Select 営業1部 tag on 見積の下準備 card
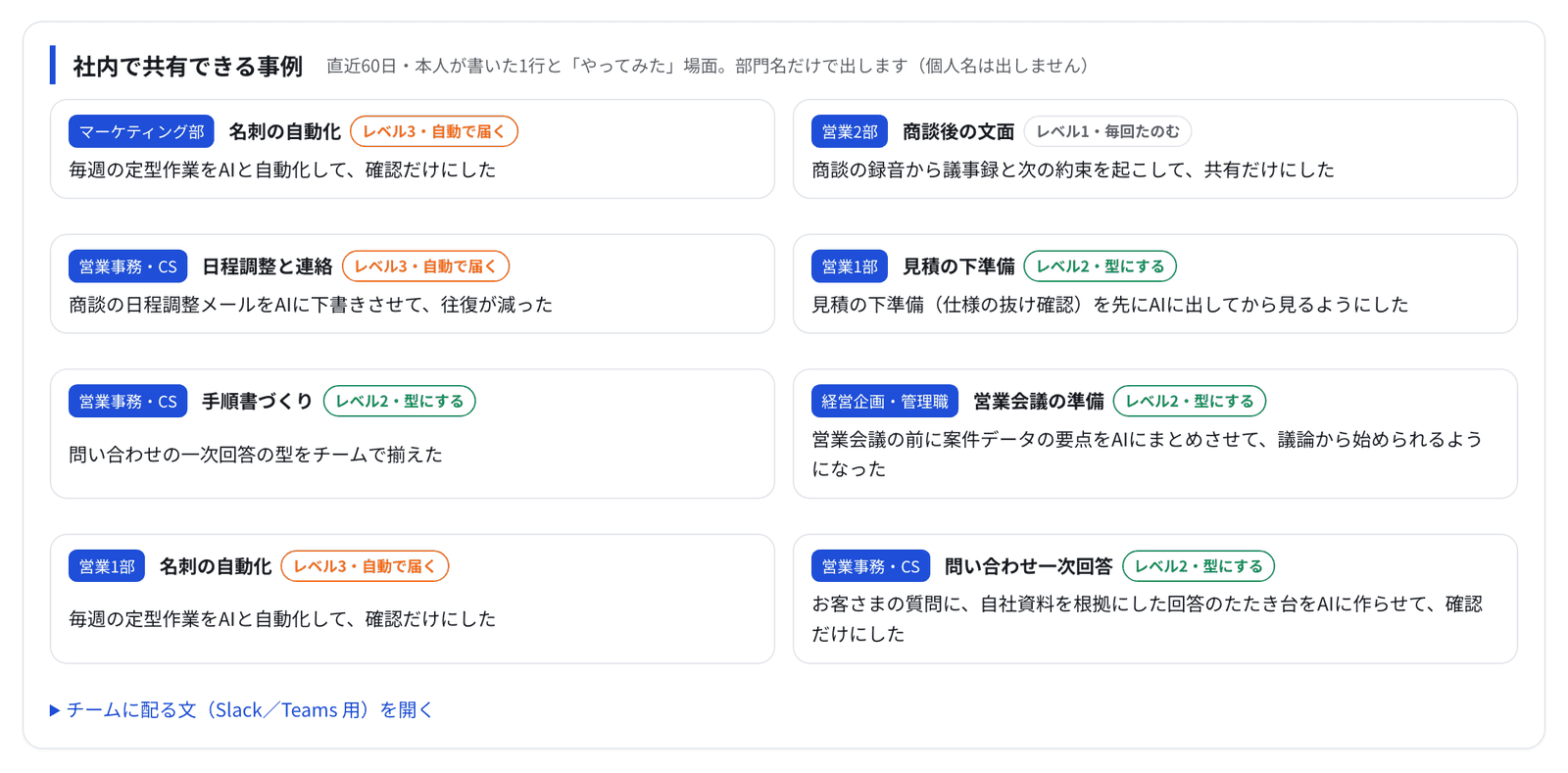 click(x=850, y=266)
